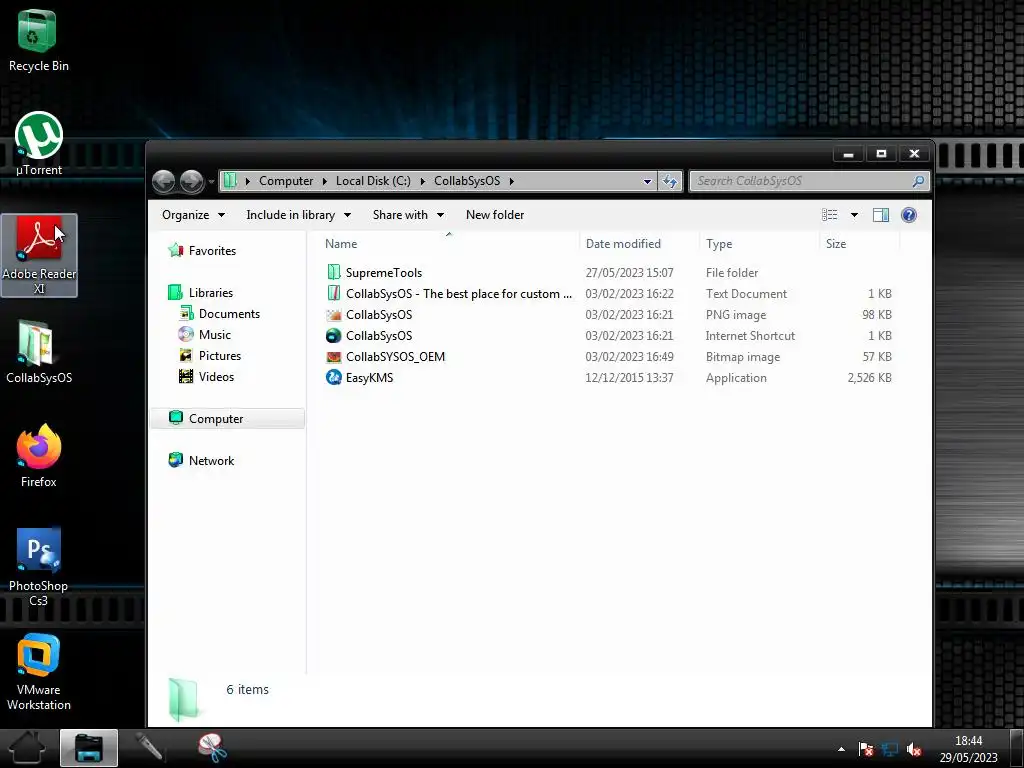This screenshot has height=768, width=1024.
Task: Click the New folder button
Action: pyautogui.click(x=495, y=215)
